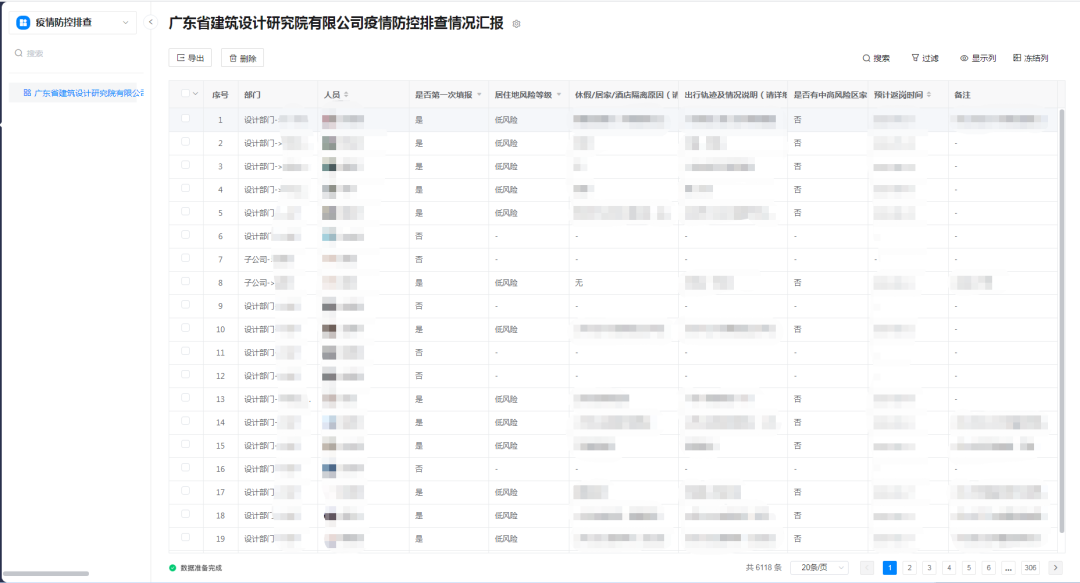Viewport: 1080px width, 583px height.
Task: Jump to last page 306
Action: 1030,568
